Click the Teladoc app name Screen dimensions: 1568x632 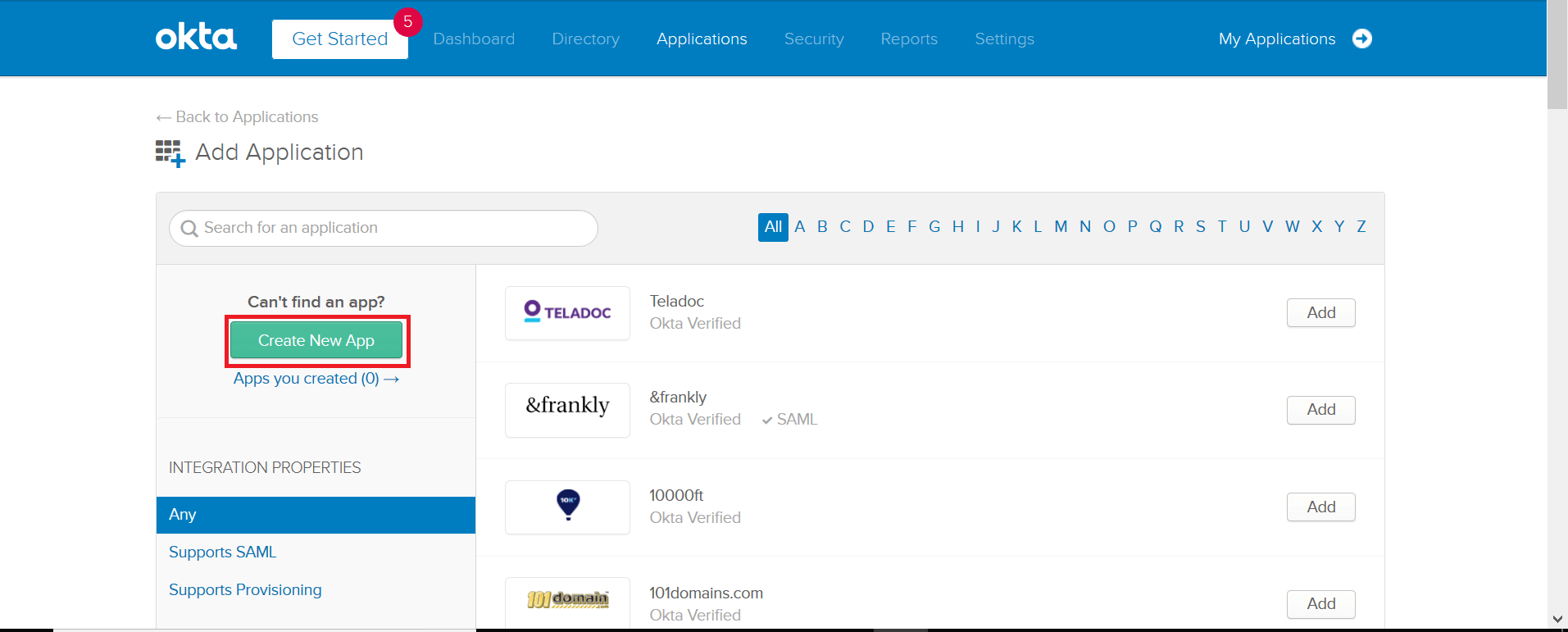677,302
